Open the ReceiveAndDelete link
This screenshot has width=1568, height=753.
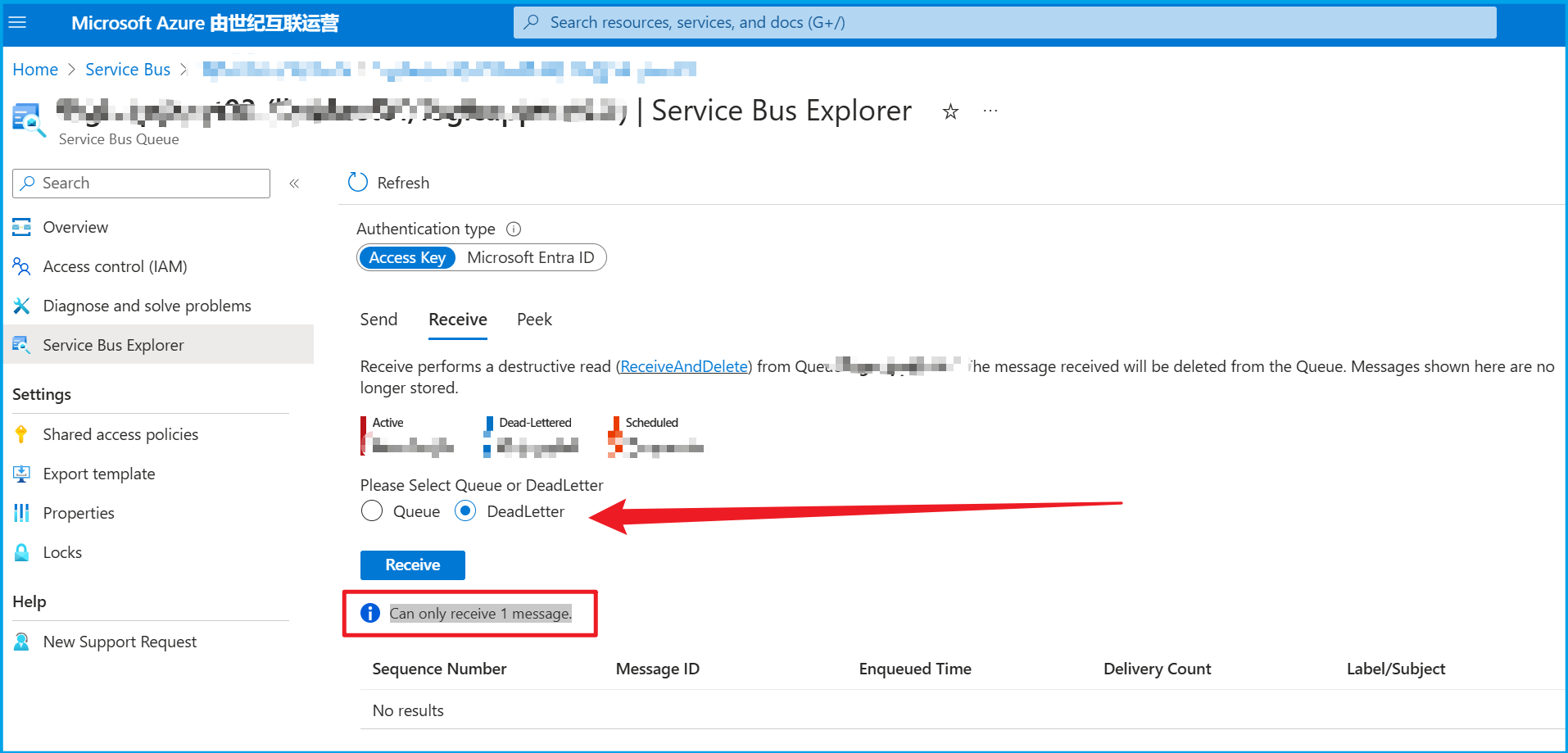pyautogui.click(x=683, y=366)
